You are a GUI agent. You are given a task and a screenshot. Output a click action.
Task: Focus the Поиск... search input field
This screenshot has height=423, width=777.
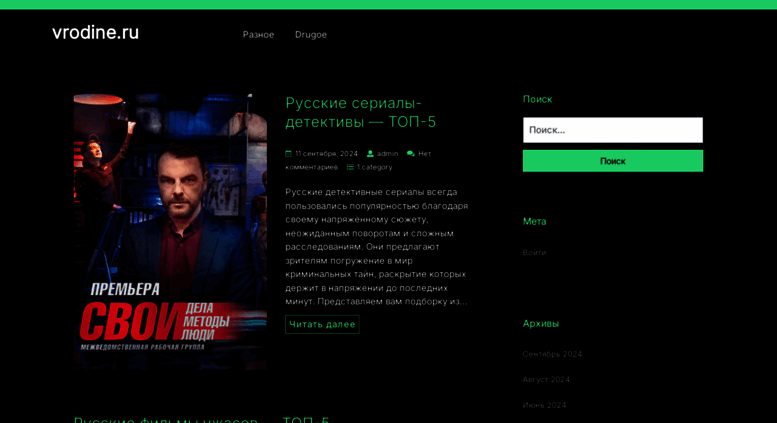point(612,130)
